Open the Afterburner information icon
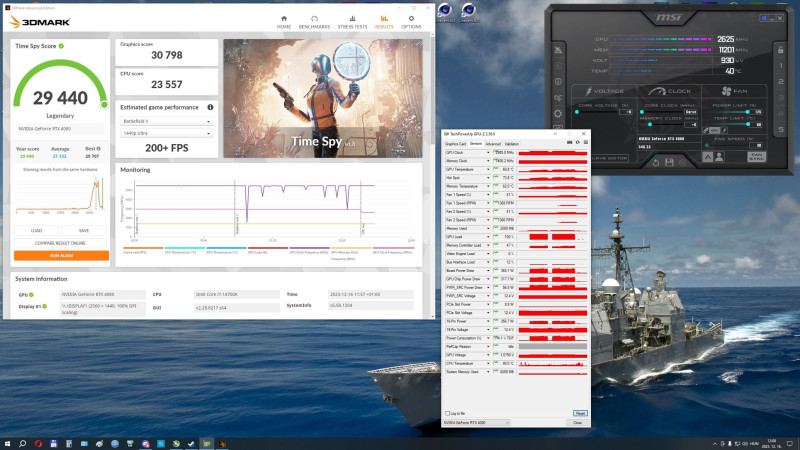This screenshot has width=800, height=450. (558, 82)
